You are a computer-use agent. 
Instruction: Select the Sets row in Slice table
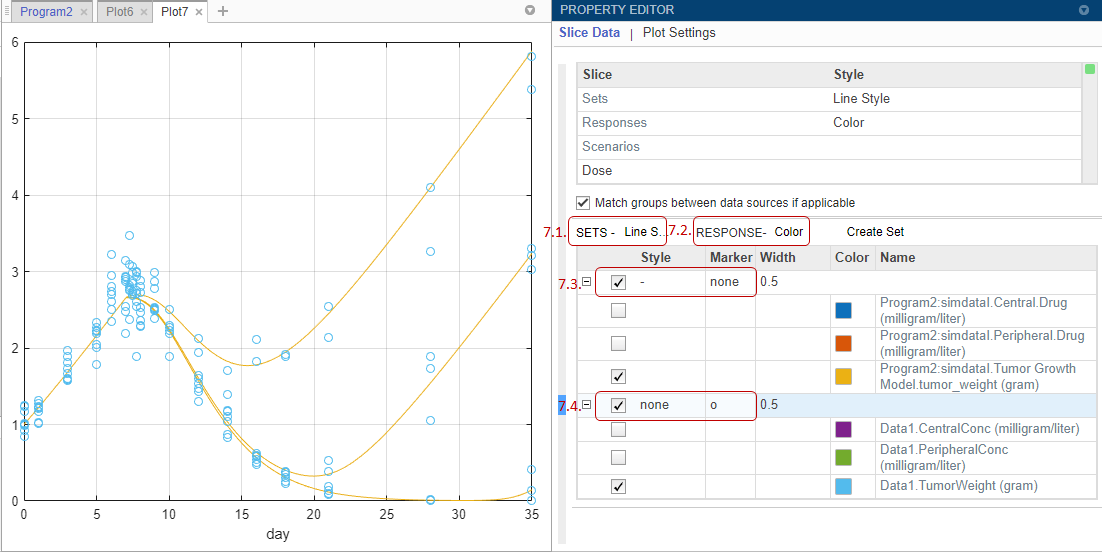point(828,99)
